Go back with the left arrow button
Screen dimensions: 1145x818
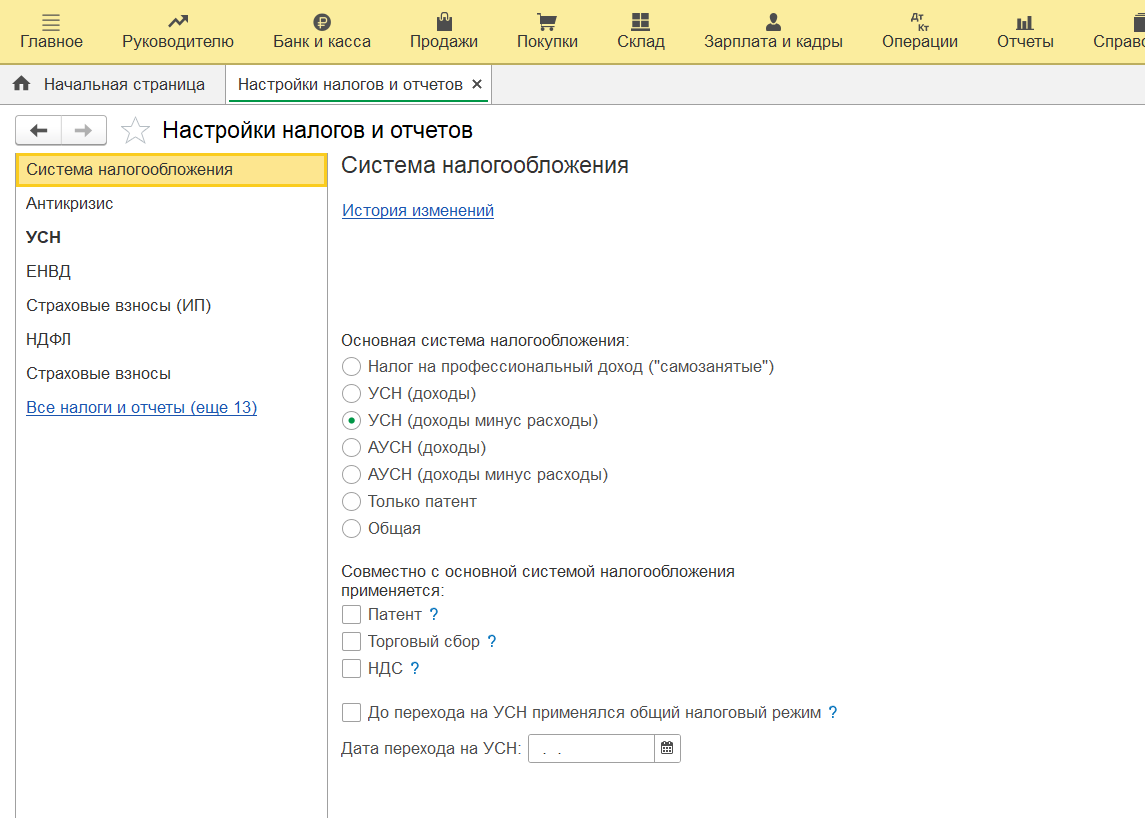[39, 131]
